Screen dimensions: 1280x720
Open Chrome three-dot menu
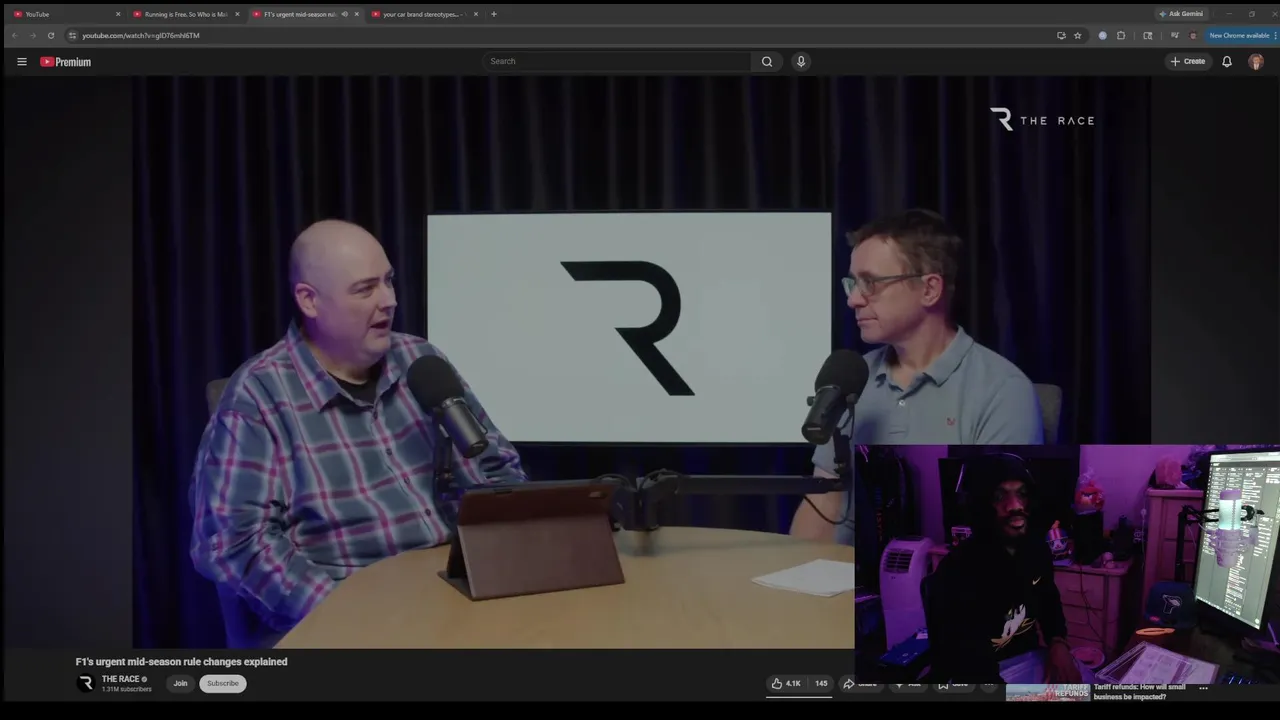click(1275, 35)
